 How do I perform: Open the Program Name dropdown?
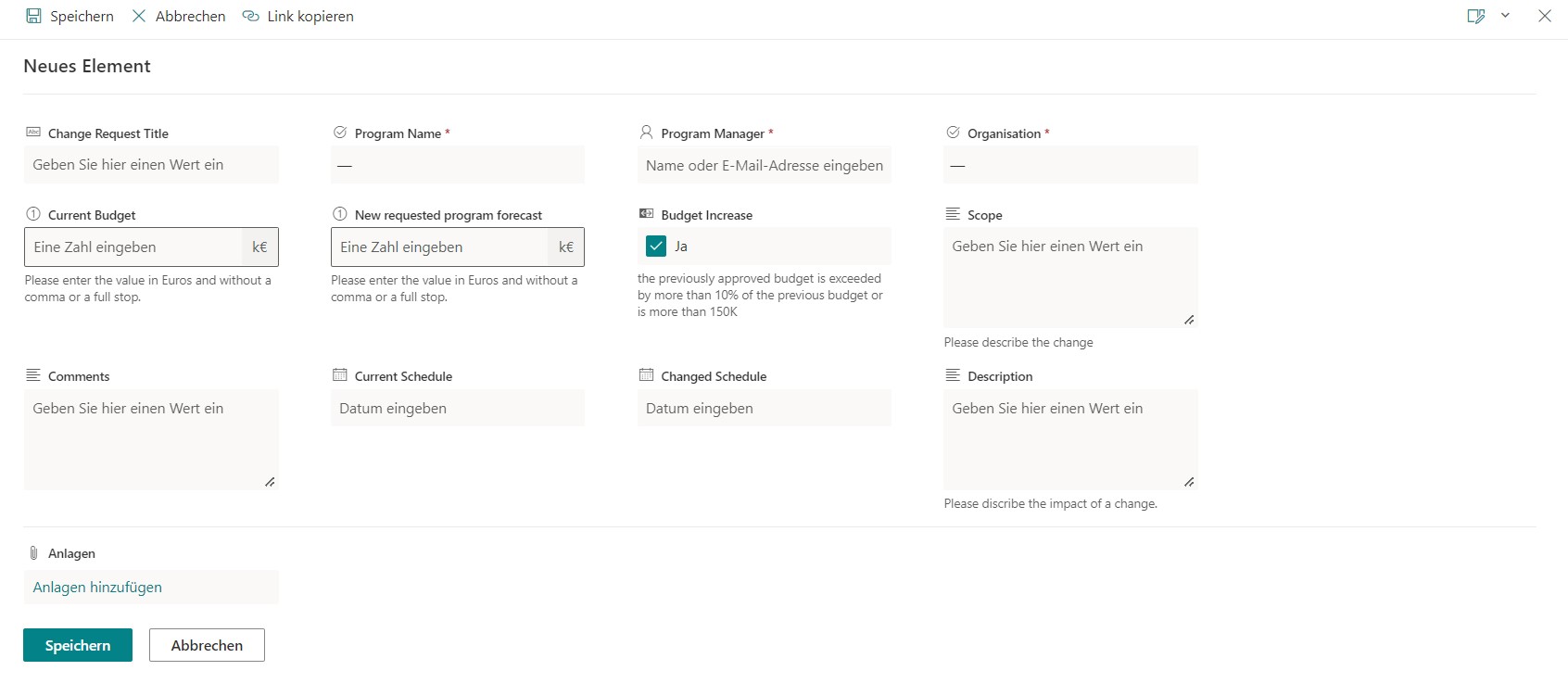[457, 166]
